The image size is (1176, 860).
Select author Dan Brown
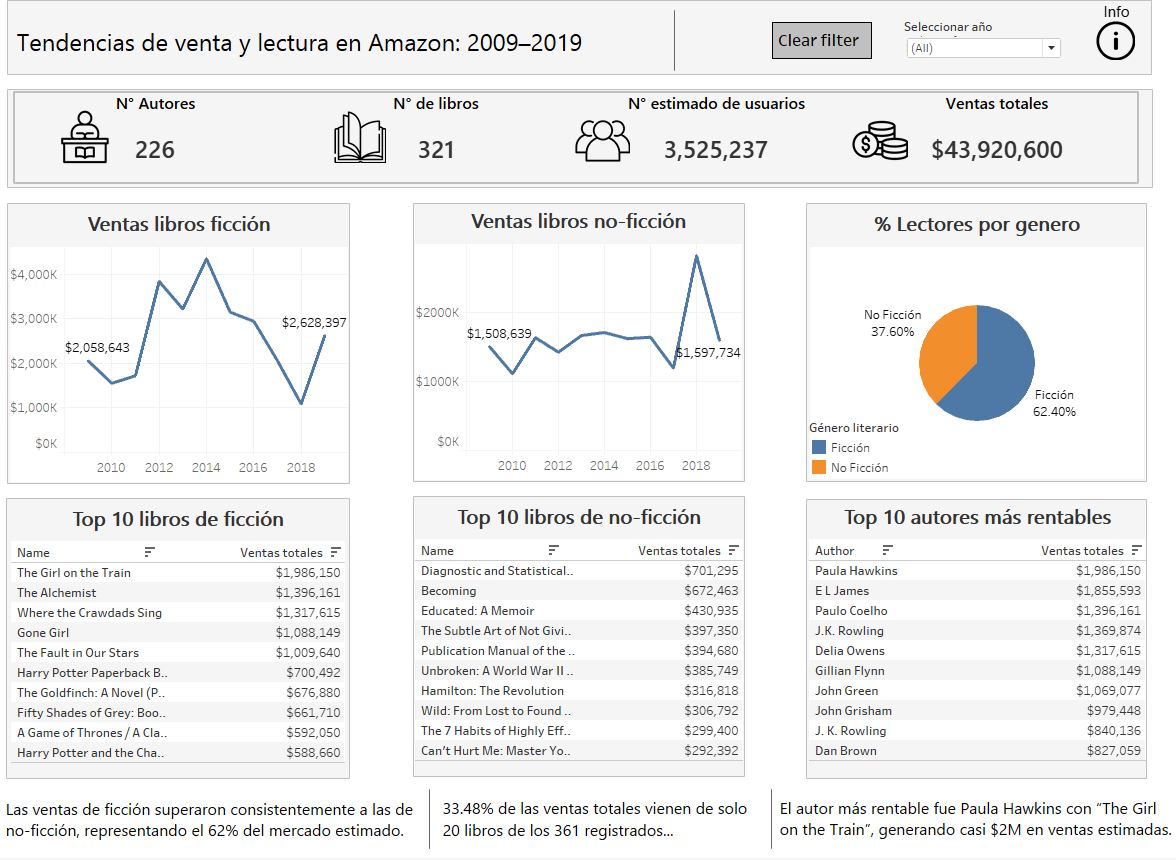point(846,751)
